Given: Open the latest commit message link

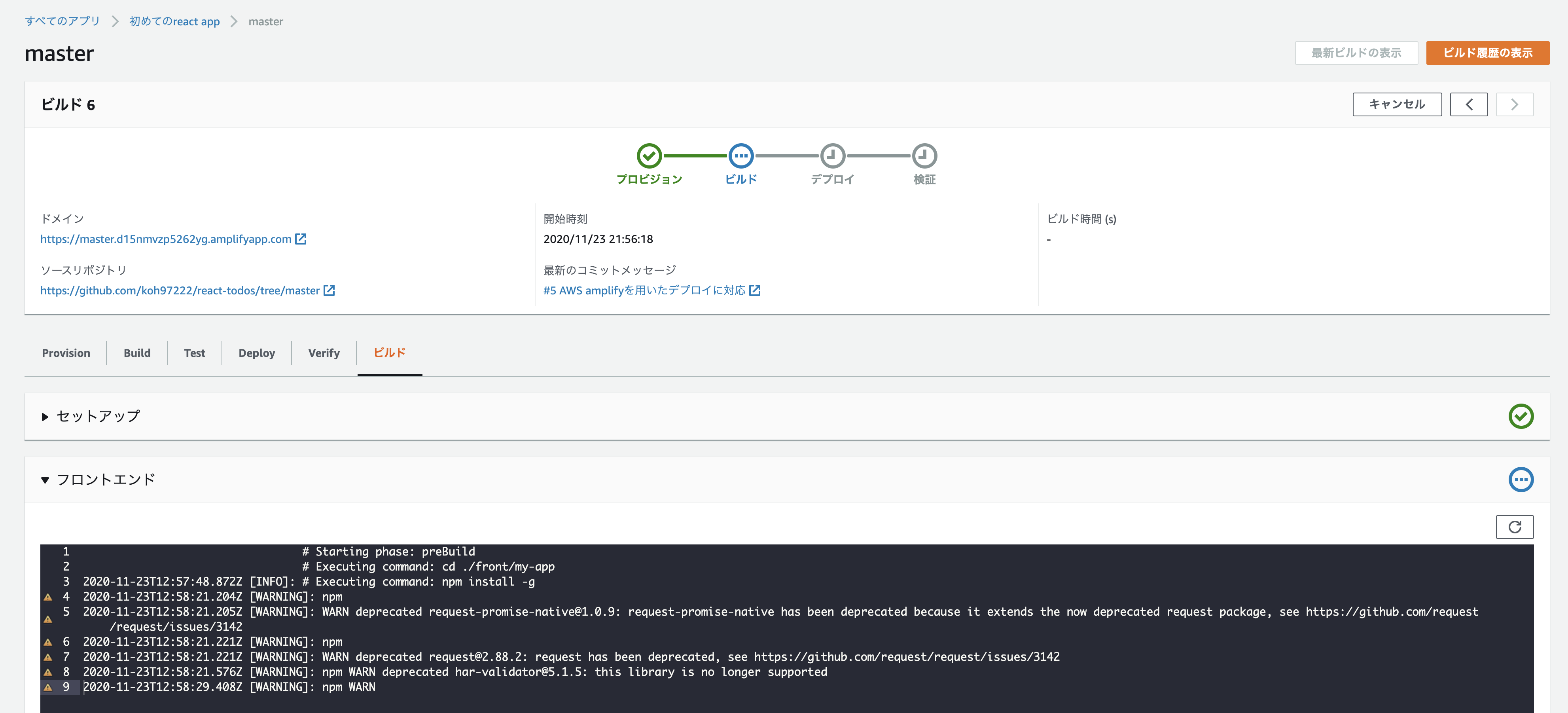Looking at the screenshot, I should click(x=644, y=290).
